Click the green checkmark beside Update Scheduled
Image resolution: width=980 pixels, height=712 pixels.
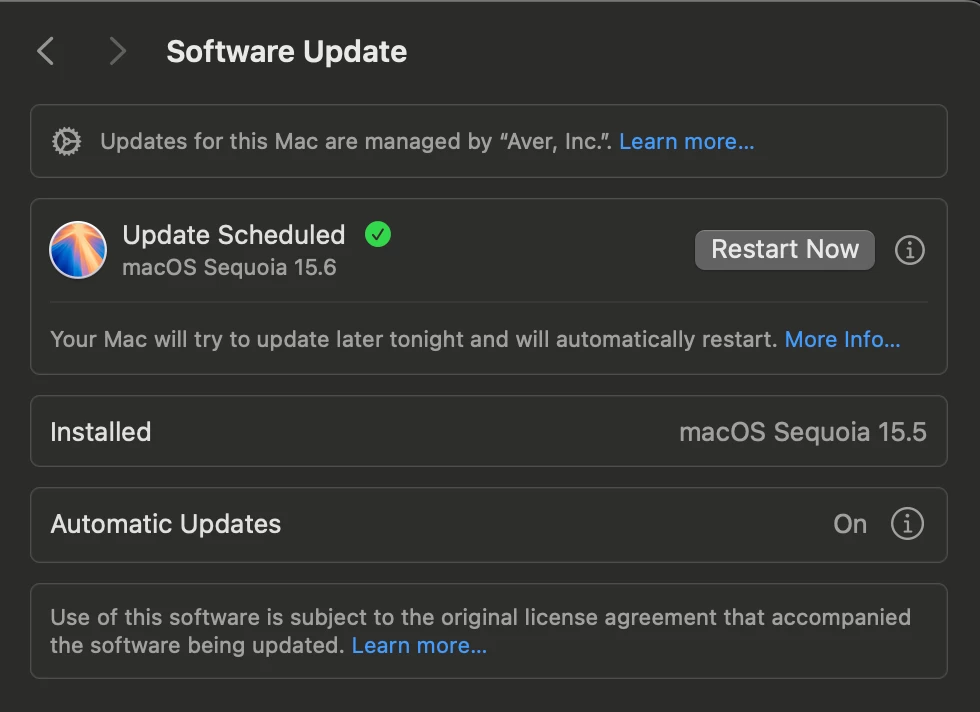[378, 234]
